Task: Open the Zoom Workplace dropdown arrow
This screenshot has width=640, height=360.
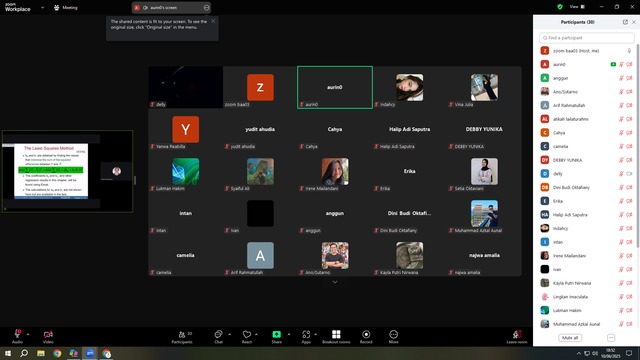Action: (42, 7)
